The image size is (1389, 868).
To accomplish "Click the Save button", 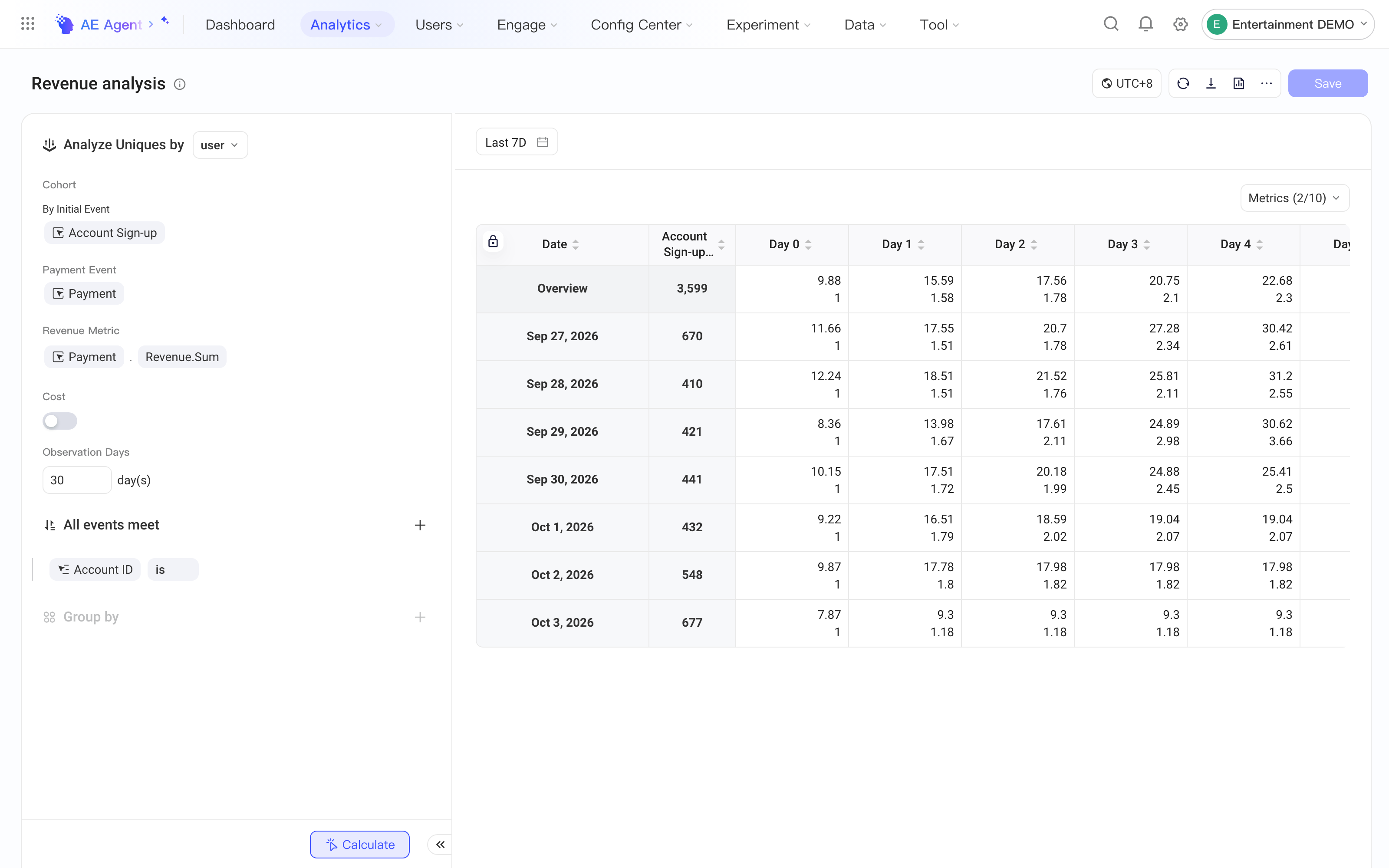I will coord(1328,84).
